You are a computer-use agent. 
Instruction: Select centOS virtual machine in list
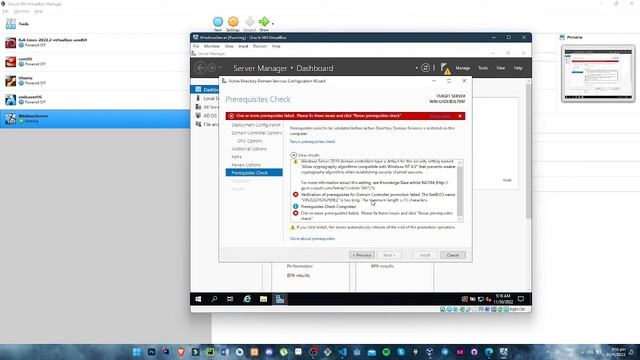click(x=95, y=62)
